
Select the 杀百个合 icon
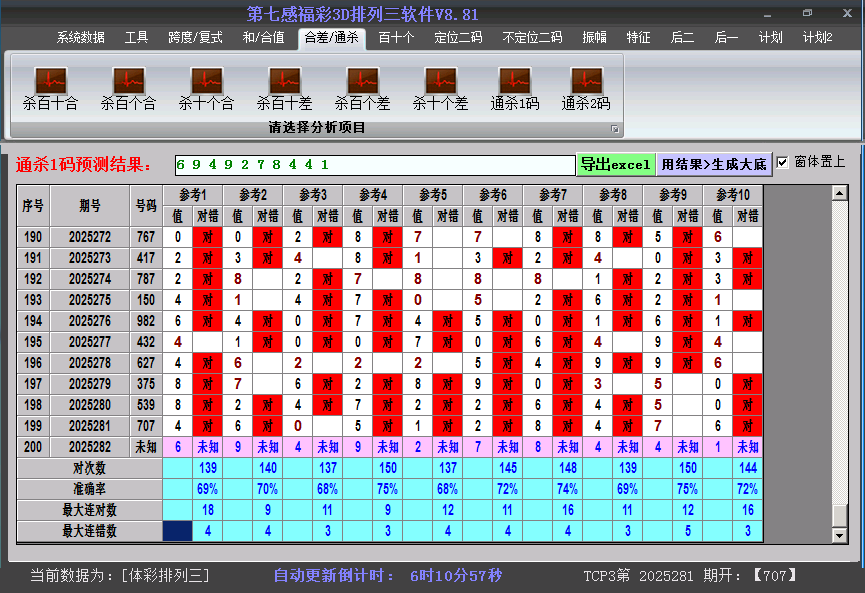(128, 81)
